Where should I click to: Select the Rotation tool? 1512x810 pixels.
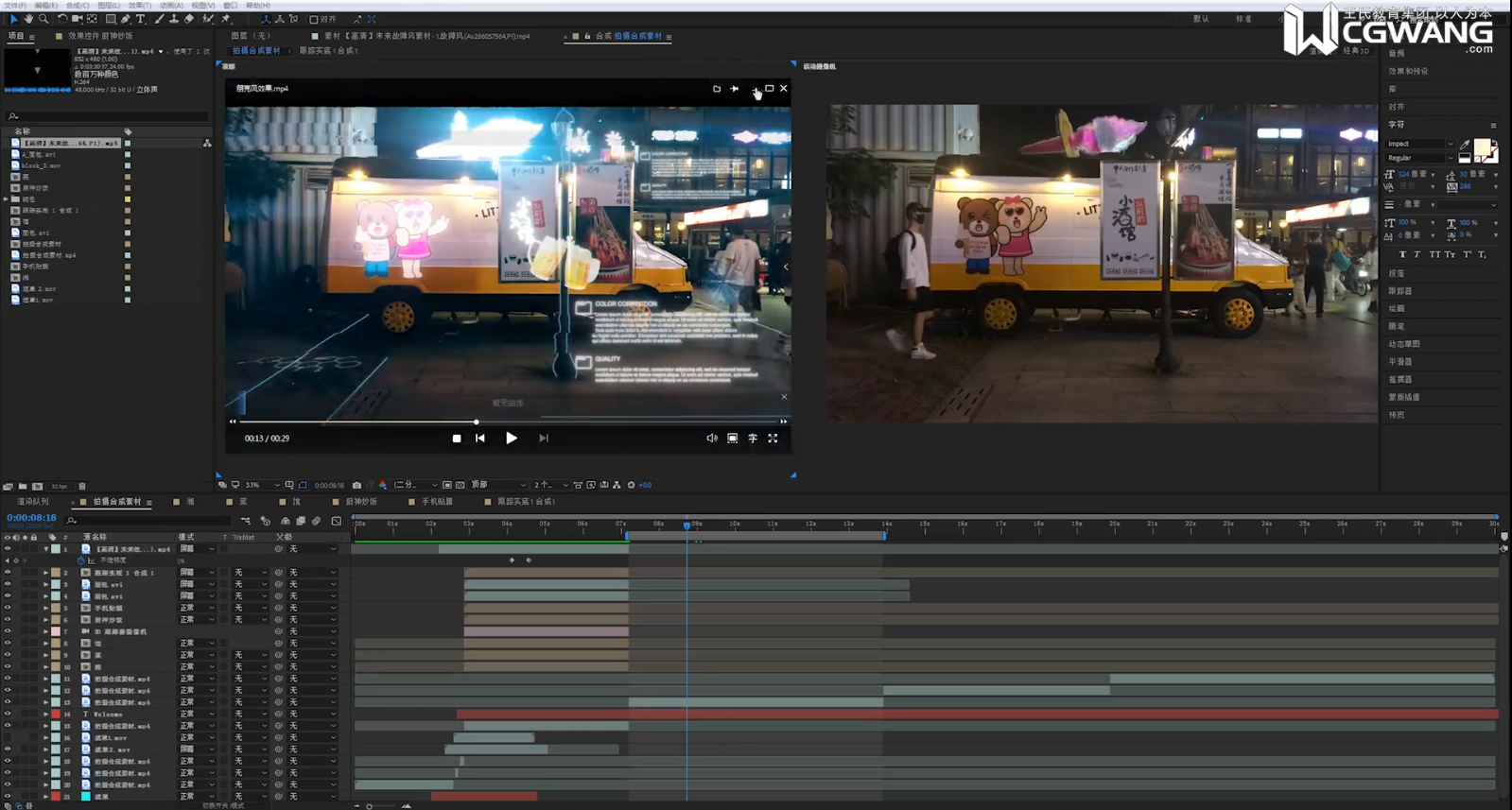click(x=62, y=19)
